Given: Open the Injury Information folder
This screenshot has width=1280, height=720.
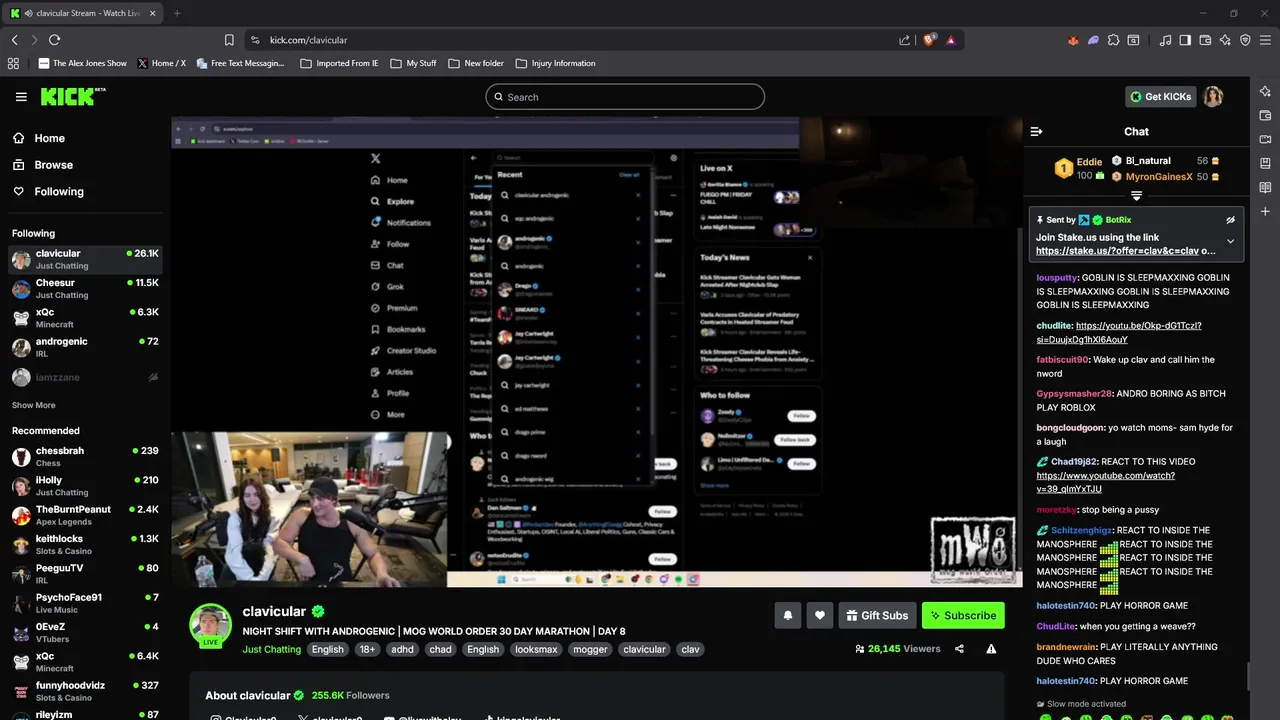Looking at the screenshot, I should (x=555, y=63).
